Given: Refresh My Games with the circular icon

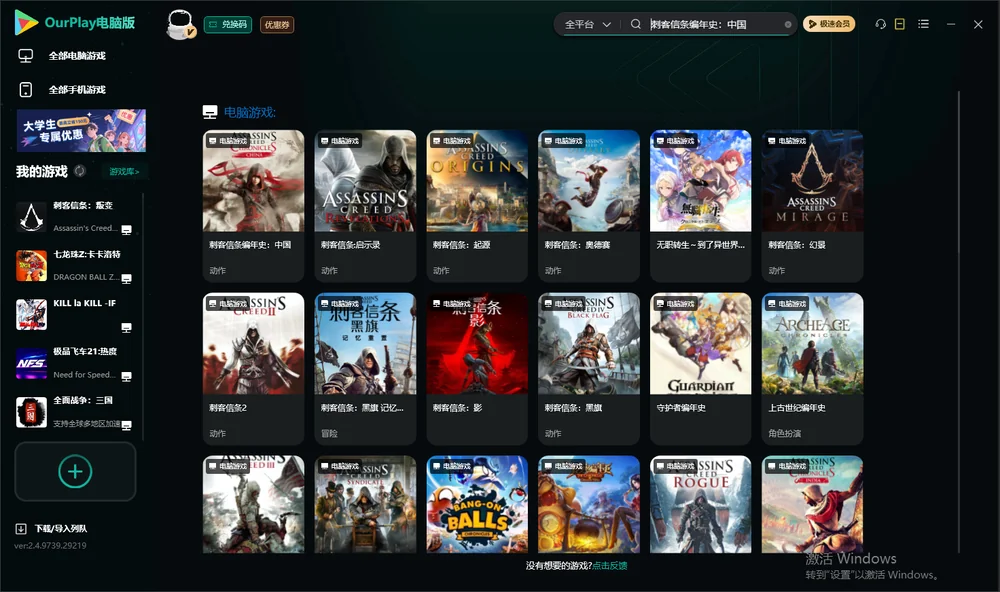Looking at the screenshot, I should click(80, 171).
